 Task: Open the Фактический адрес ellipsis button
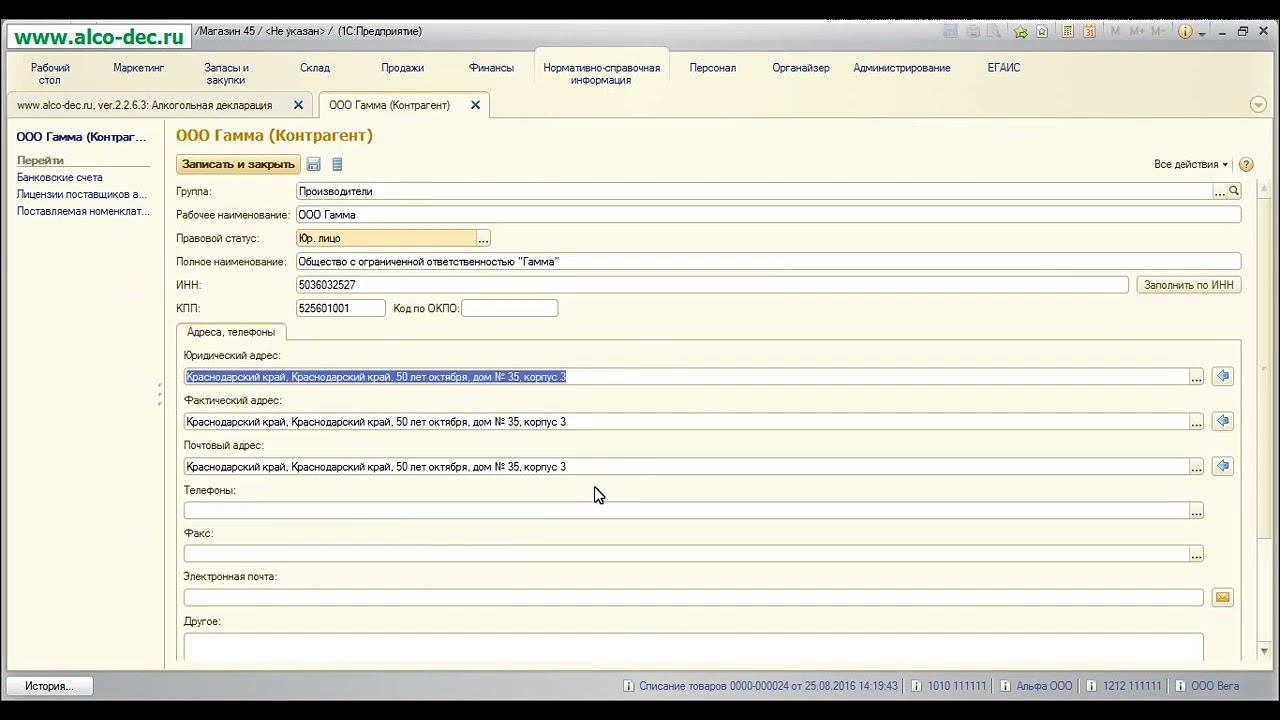tap(1196, 422)
